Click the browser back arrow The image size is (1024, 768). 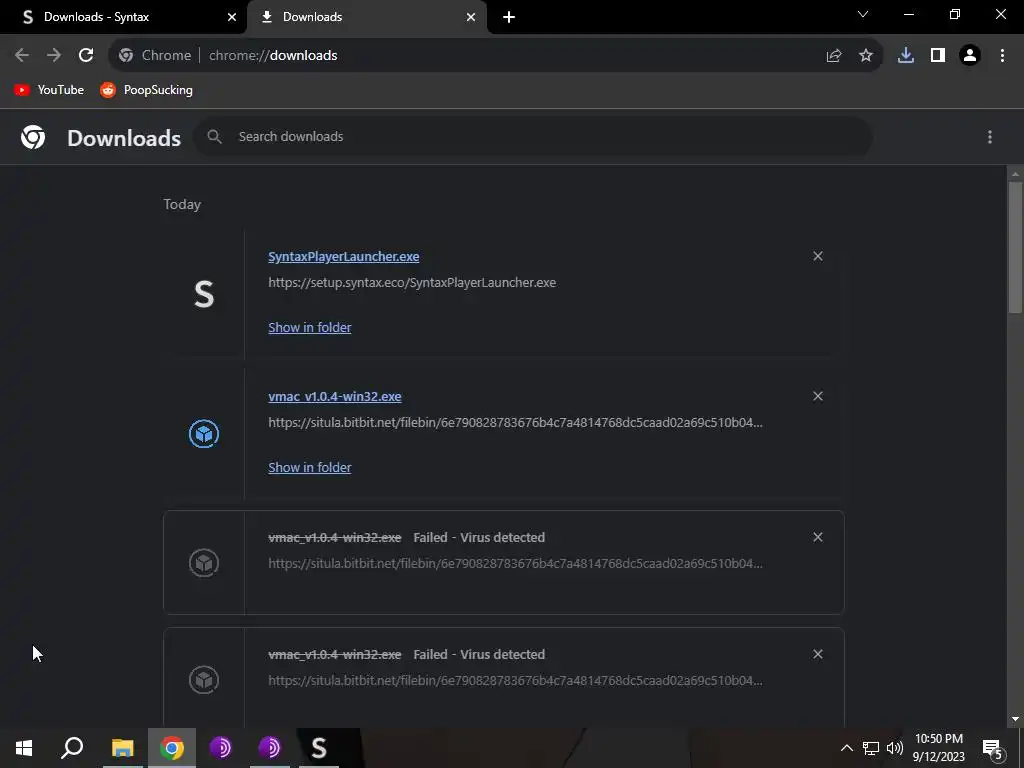[22, 56]
